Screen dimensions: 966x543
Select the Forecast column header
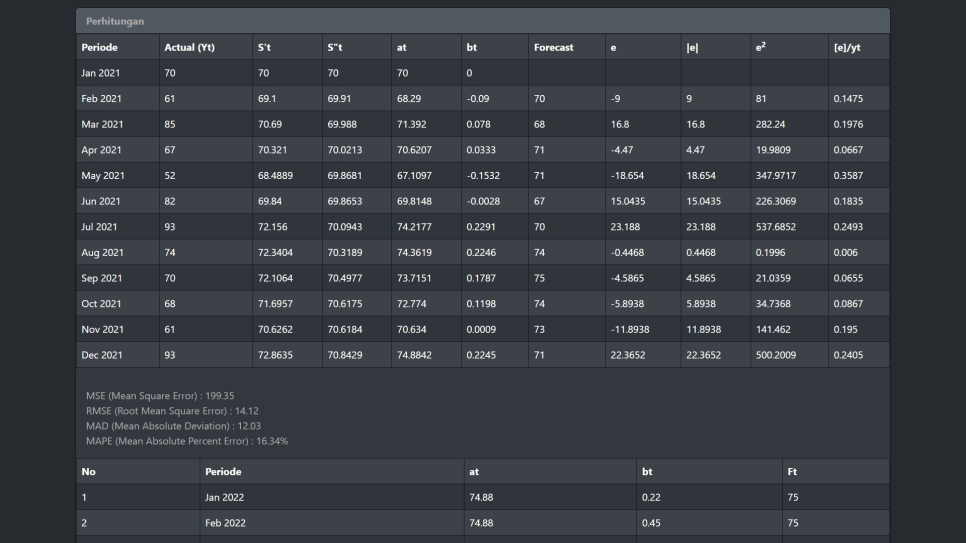tap(553, 47)
